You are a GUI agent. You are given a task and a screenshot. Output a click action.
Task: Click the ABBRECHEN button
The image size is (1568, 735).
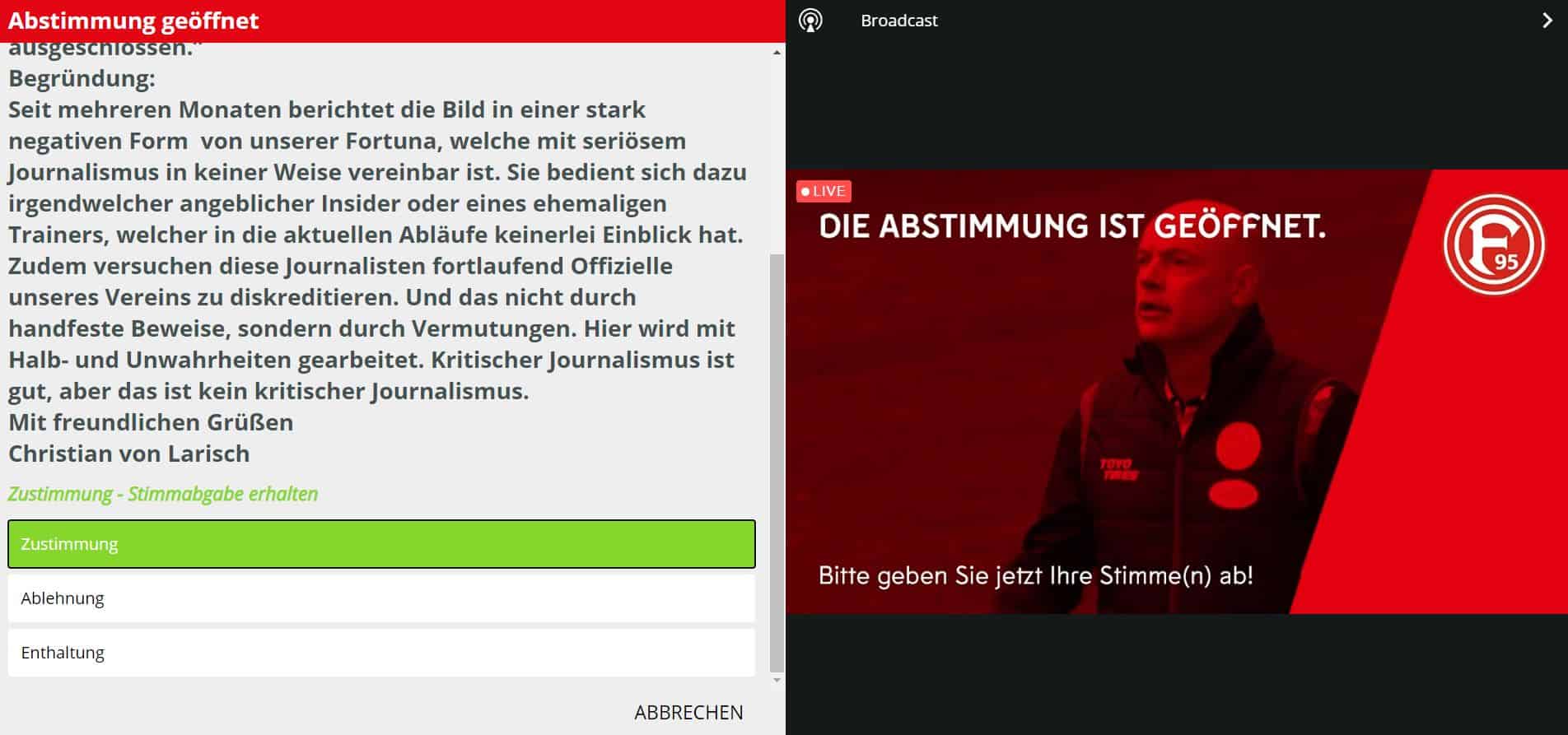[x=688, y=712]
